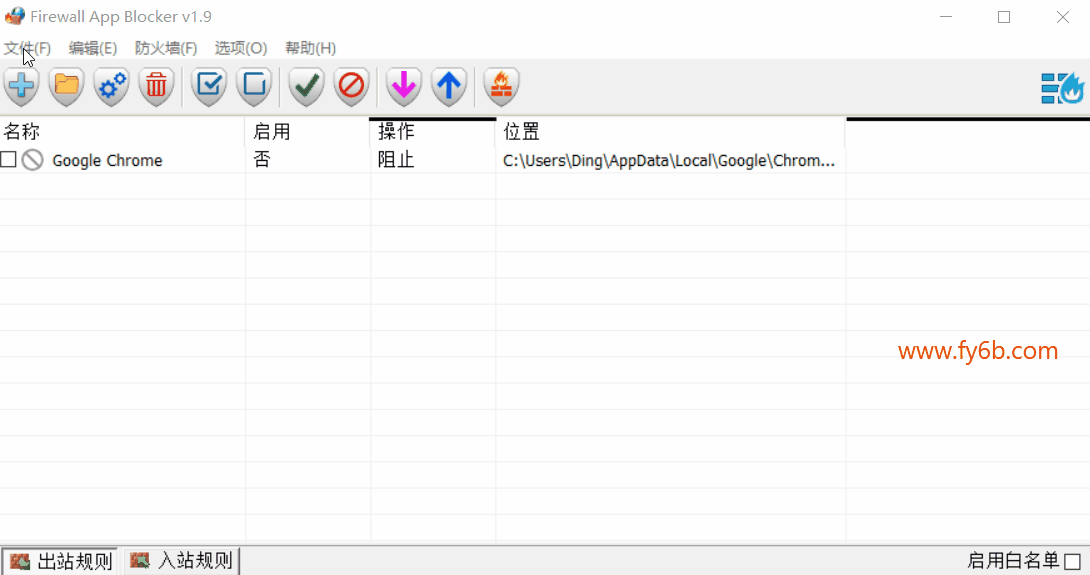This screenshot has width=1090, height=575.
Task: Click the Add Folder icon in the toolbar
Action: point(67,86)
